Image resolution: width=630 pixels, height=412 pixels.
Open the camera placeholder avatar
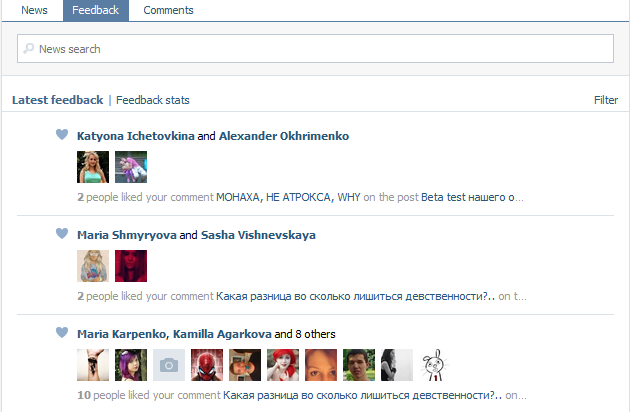tap(169, 365)
